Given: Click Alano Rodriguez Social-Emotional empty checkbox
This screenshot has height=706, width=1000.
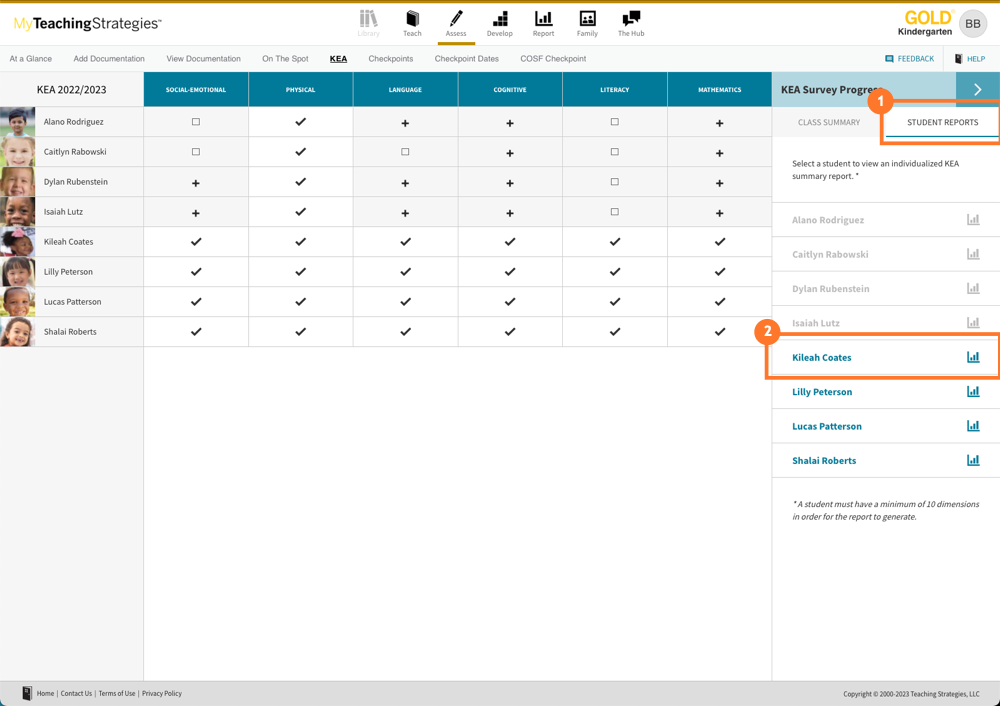Looking at the screenshot, I should tap(196, 122).
